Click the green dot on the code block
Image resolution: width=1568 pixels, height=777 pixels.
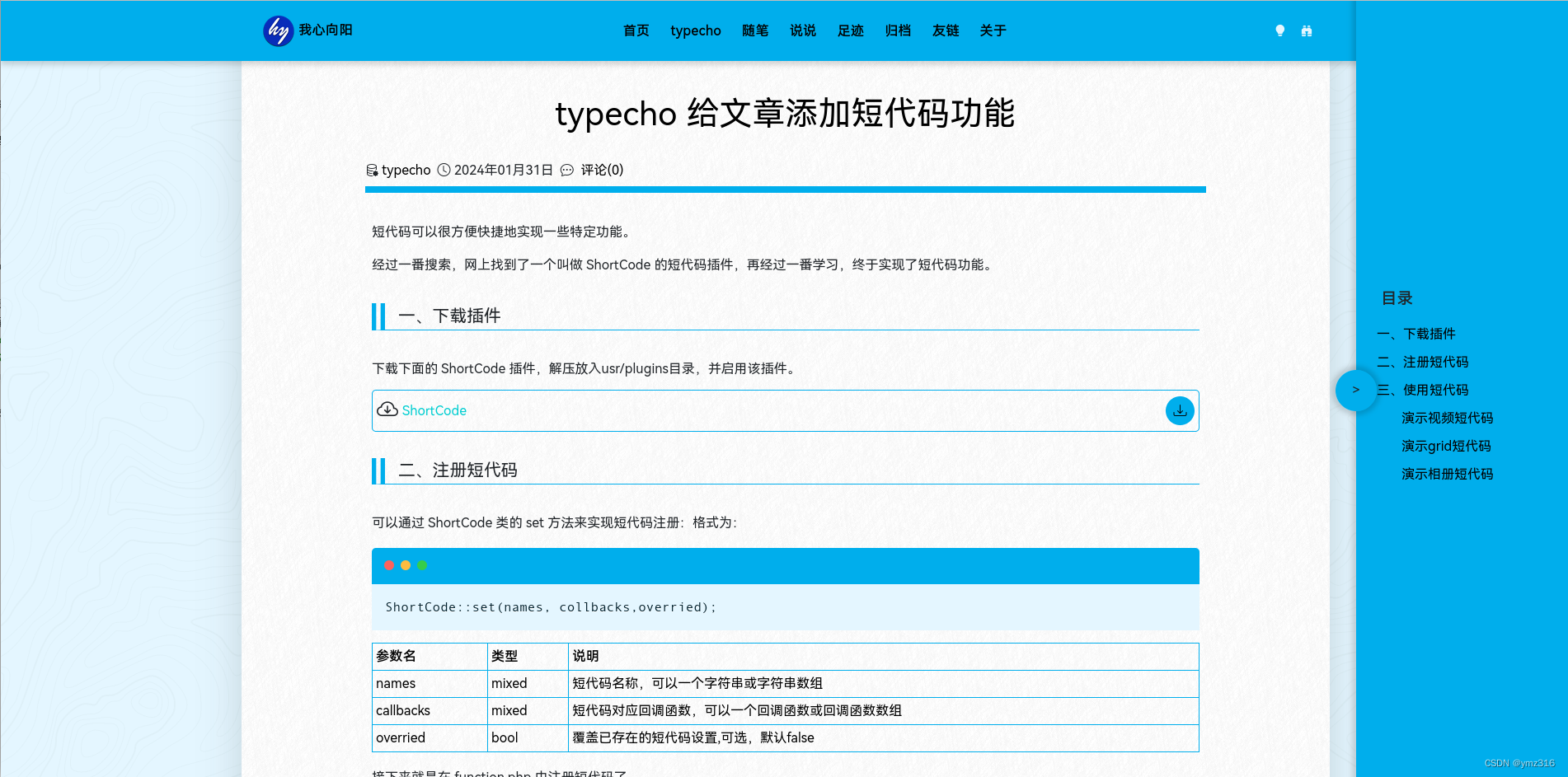tap(422, 565)
